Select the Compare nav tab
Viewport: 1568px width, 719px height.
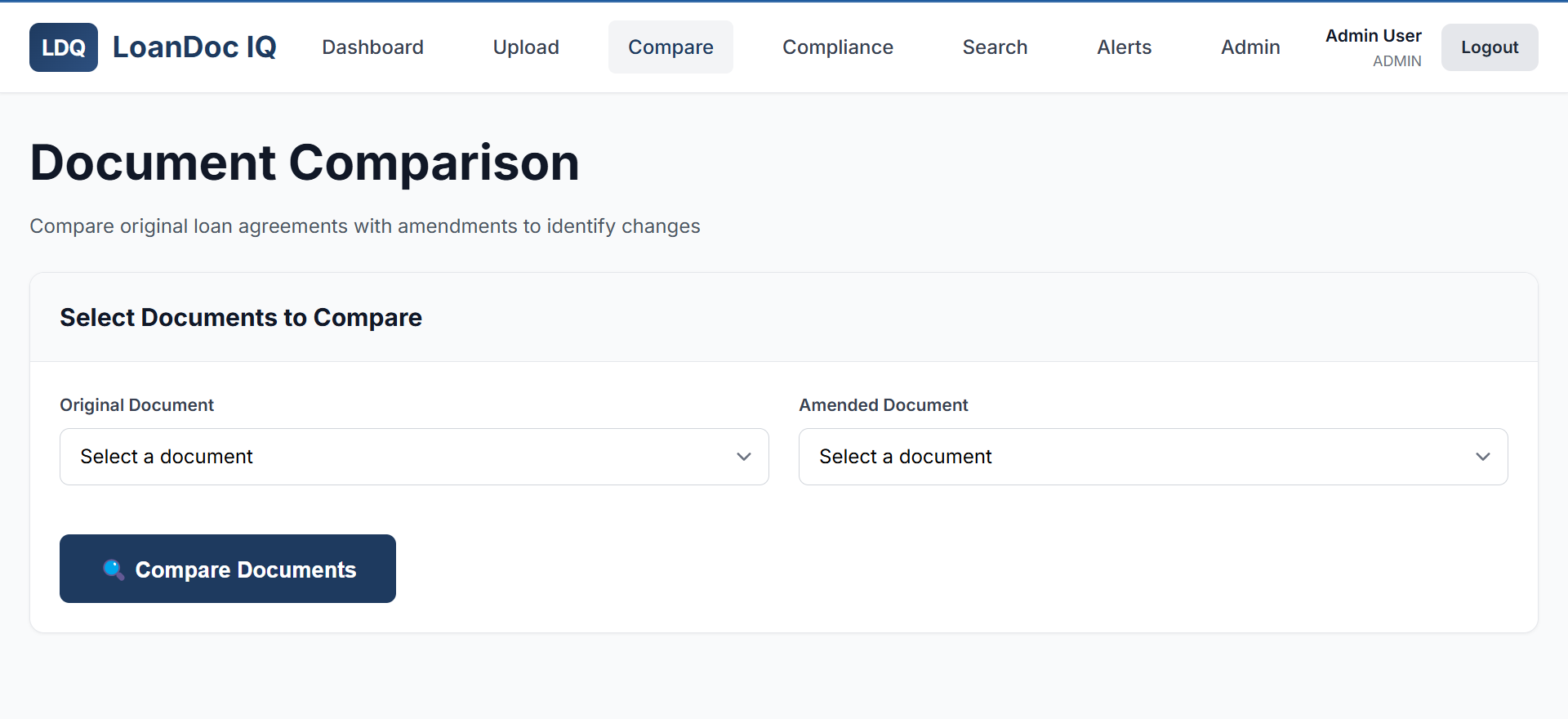[x=670, y=47]
